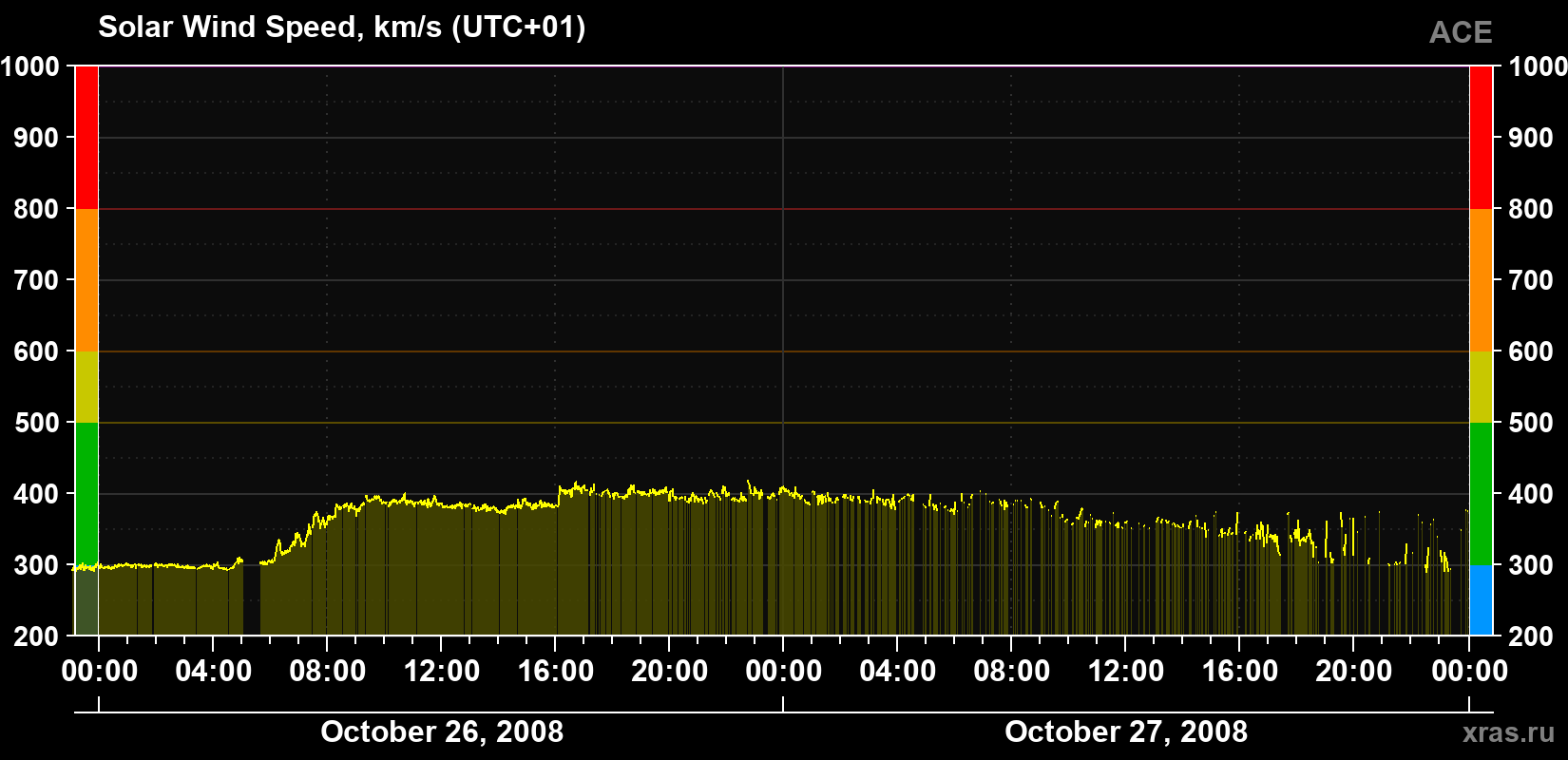Image resolution: width=1568 pixels, height=760 pixels.
Task: Select the October 27, 2008 date label
Action: coord(1126,731)
